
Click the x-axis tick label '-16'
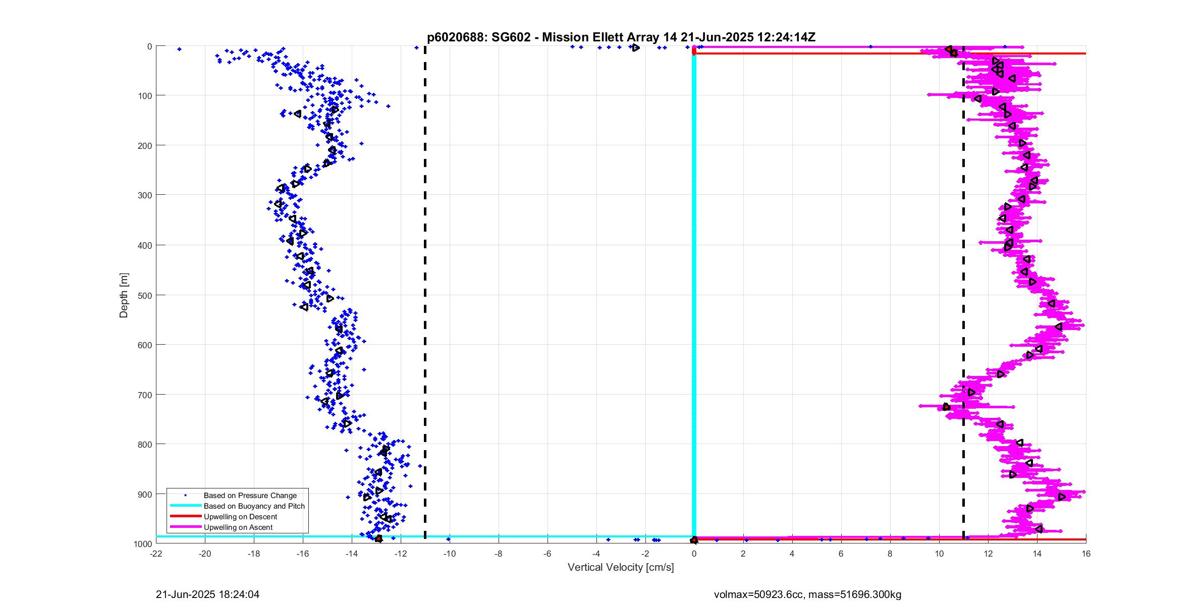[303, 553]
